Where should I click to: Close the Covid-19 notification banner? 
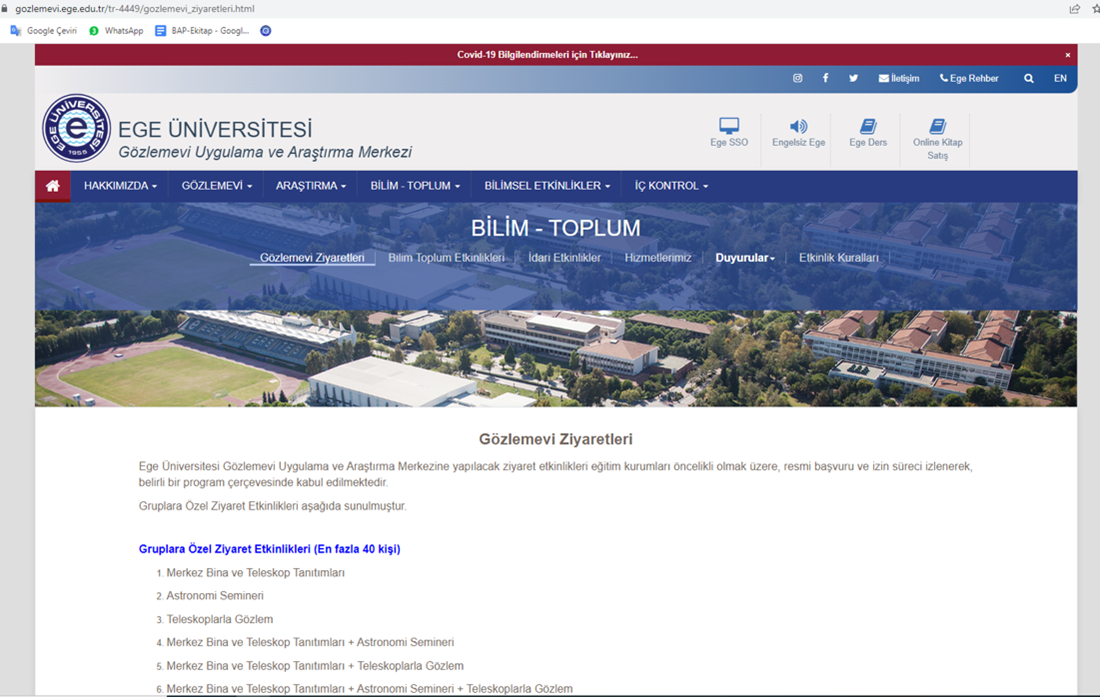(1067, 55)
